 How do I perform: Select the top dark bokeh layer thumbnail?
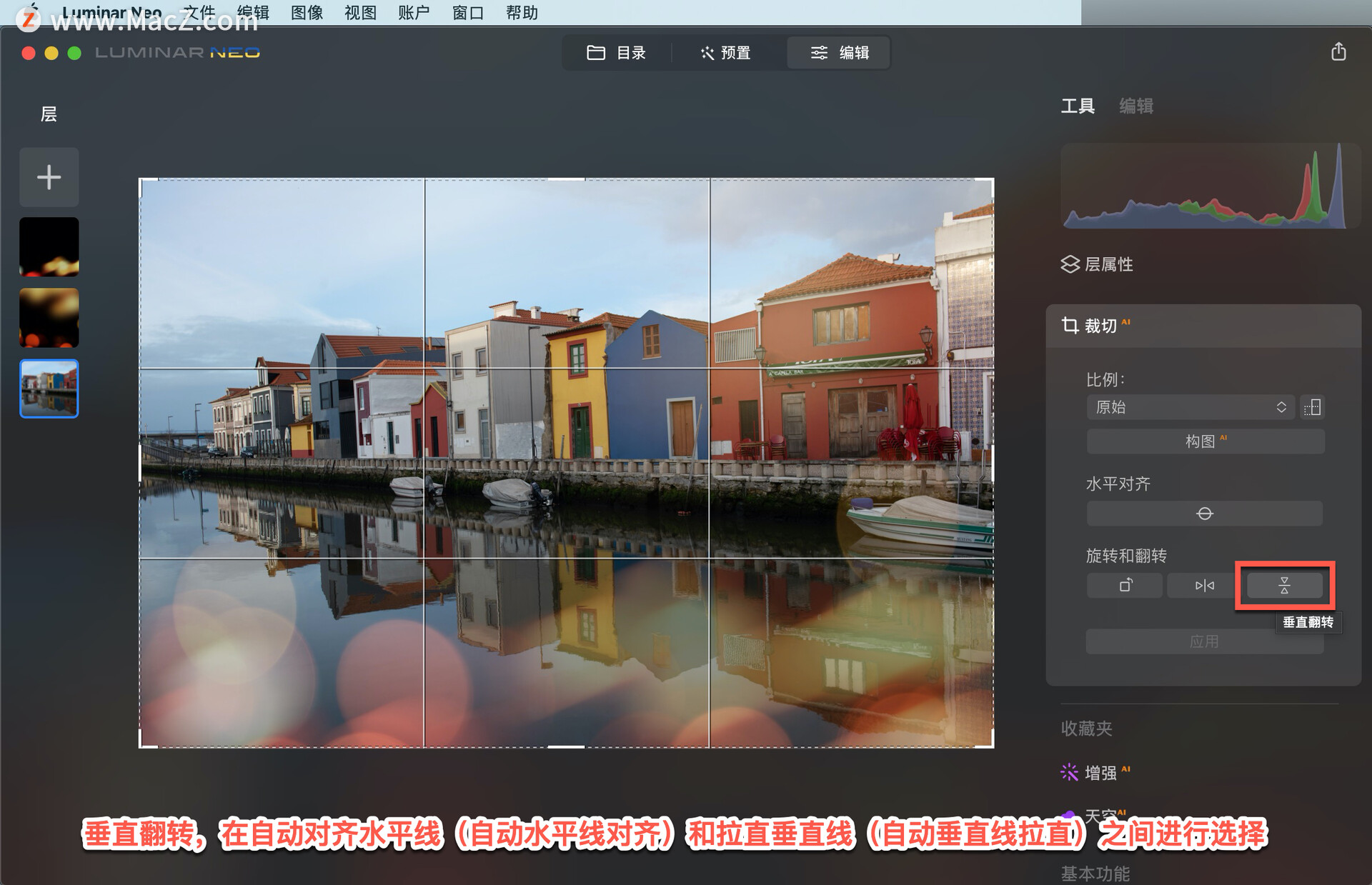coord(49,247)
